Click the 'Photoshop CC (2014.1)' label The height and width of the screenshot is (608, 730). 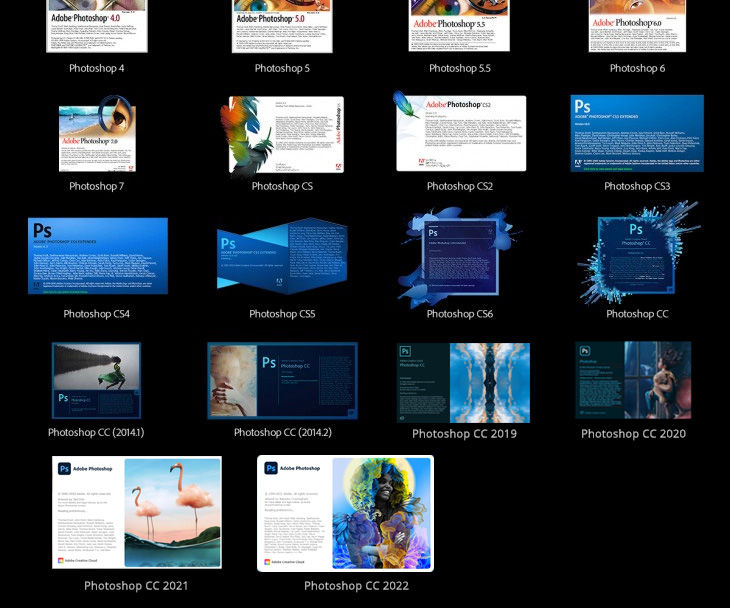click(96, 432)
